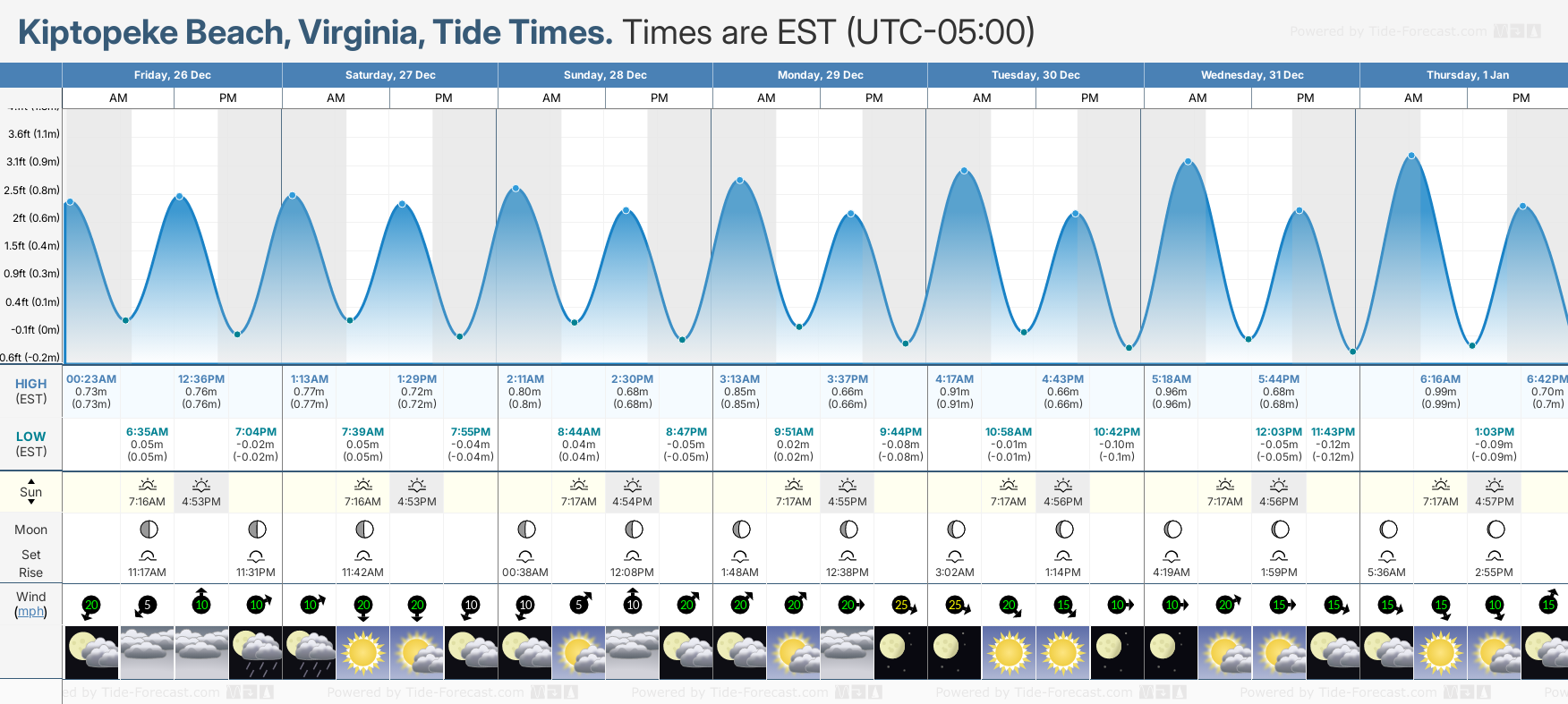Click moon phase icon above 2:55PM moonrise
Viewport: 1568px width, 704px height.
coord(1495,530)
